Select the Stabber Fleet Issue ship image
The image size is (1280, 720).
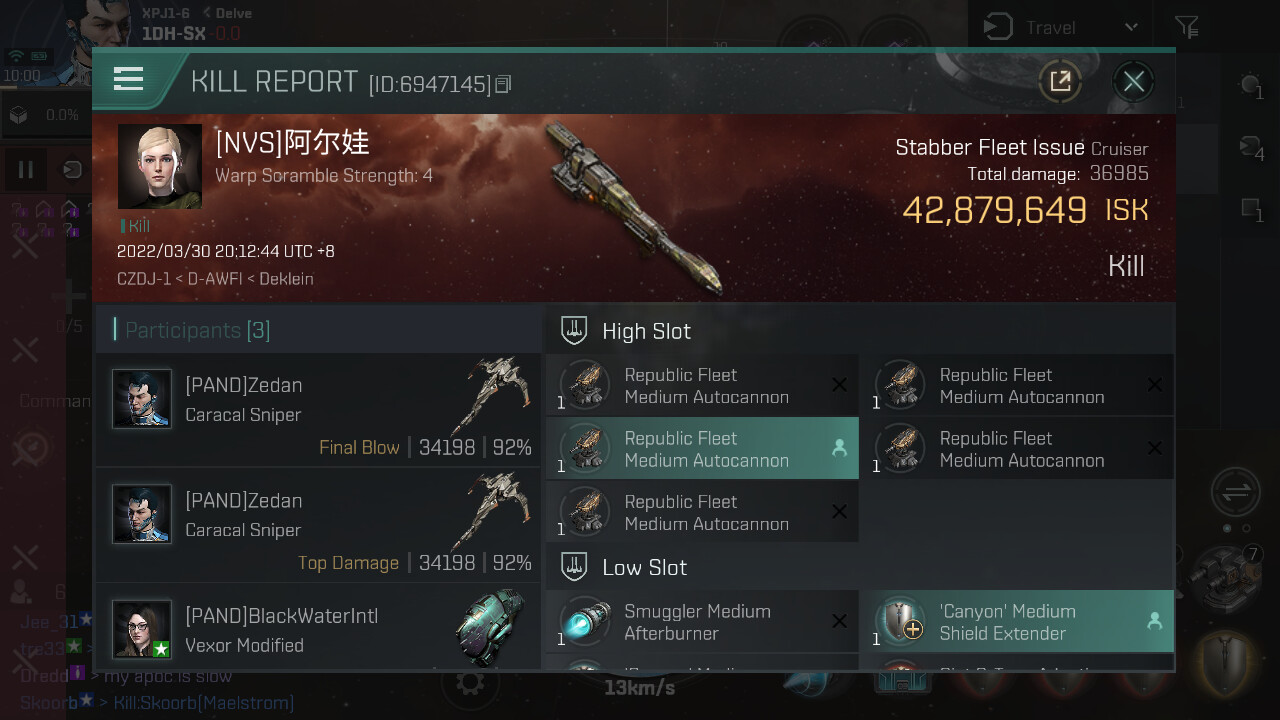pyautogui.click(x=633, y=208)
